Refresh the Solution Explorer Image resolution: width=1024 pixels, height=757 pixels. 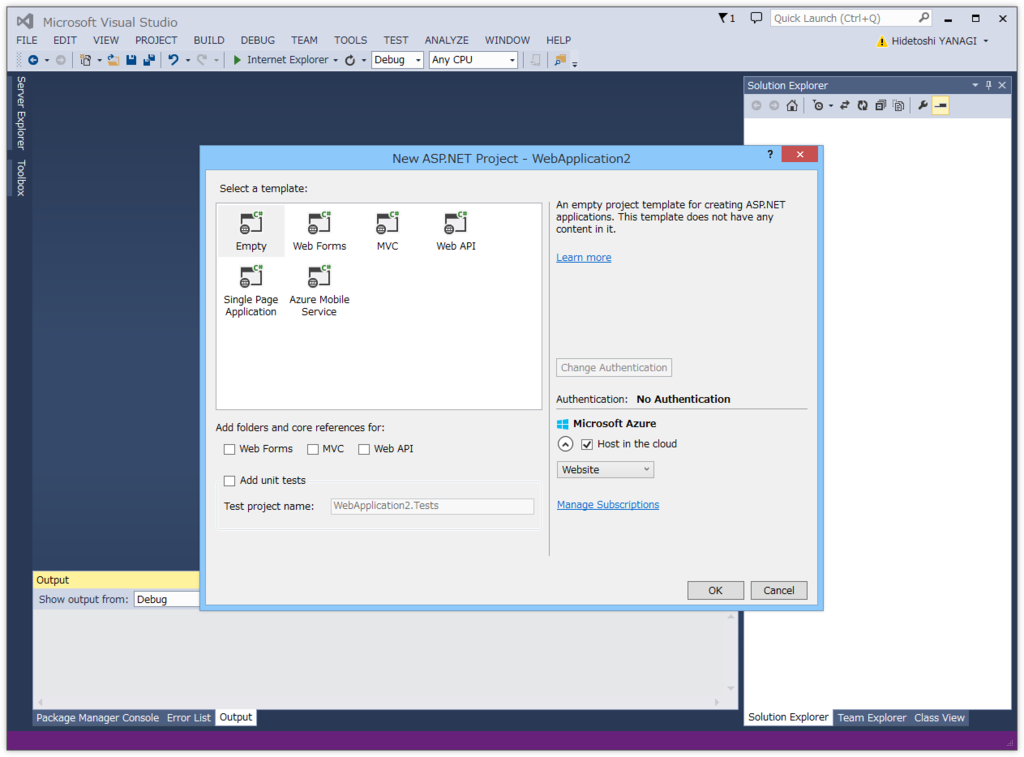click(863, 106)
